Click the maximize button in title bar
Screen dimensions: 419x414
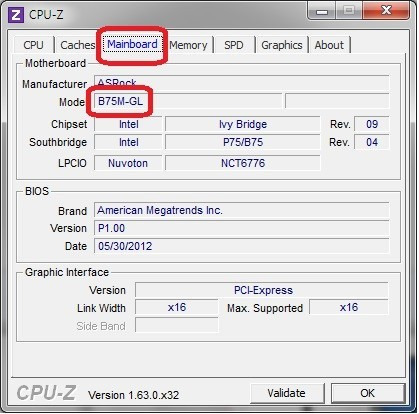pos(349,11)
